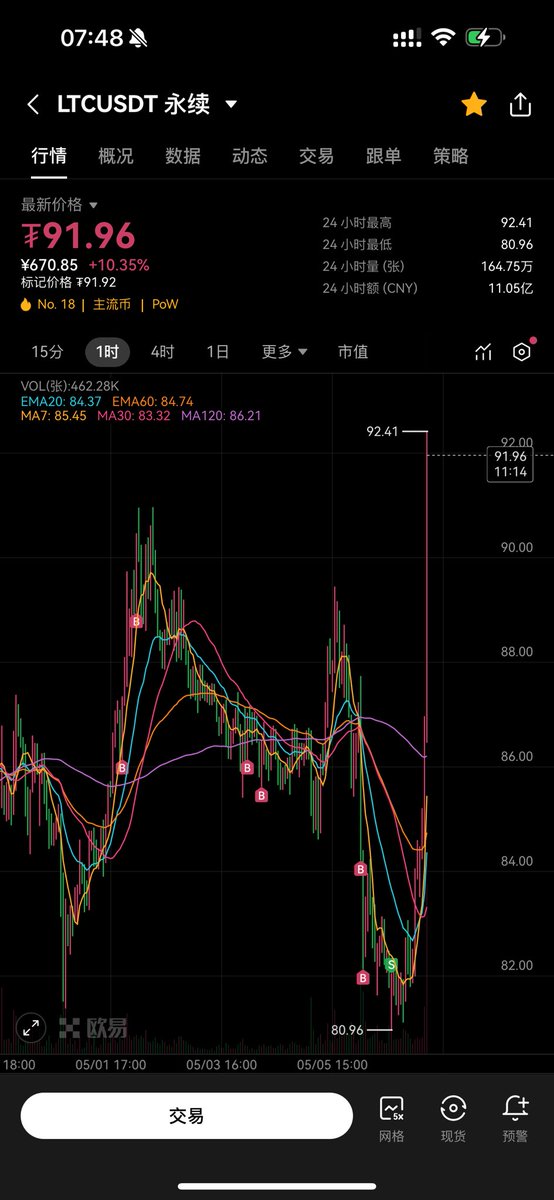Screen dimensions: 554x1200
Task: Expand the 最新价格 dropdown
Action: tap(60, 205)
